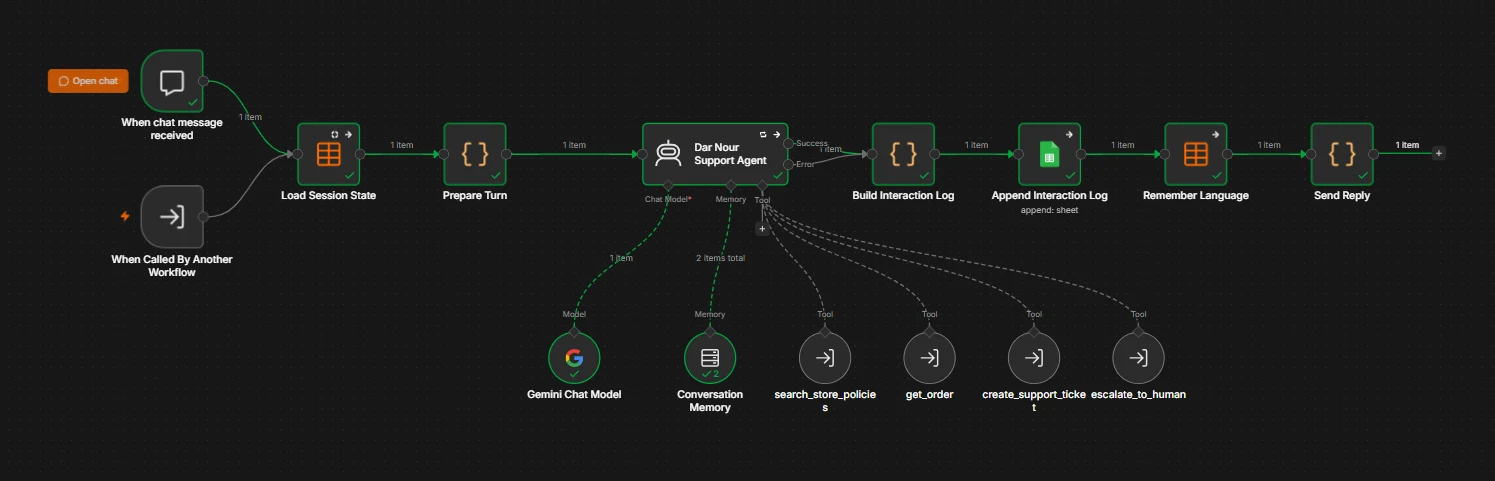Select the get_order tool node
The height and width of the screenshot is (481, 1495).
pyautogui.click(x=929, y=358)
